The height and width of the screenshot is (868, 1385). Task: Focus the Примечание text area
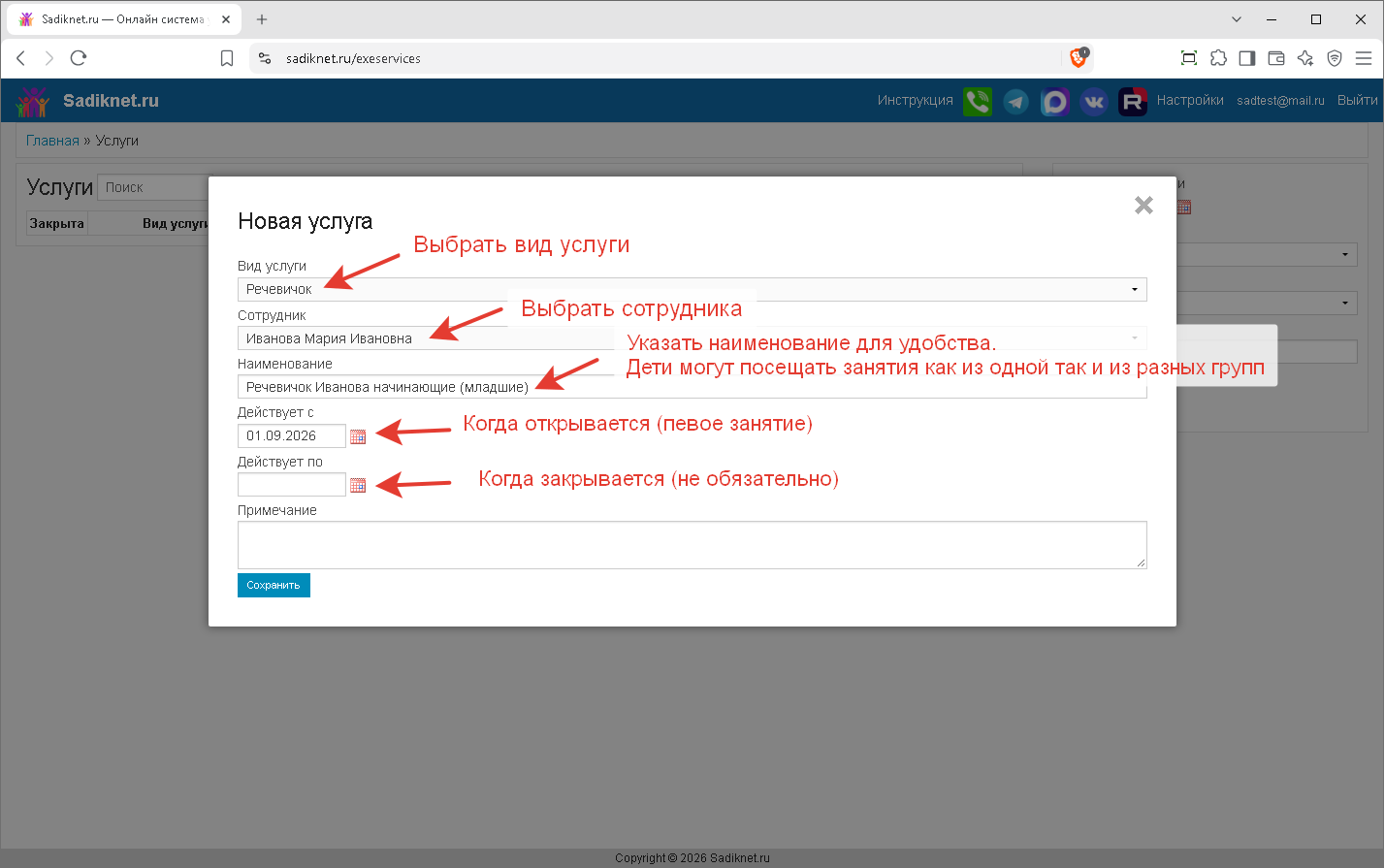(692, 545)
